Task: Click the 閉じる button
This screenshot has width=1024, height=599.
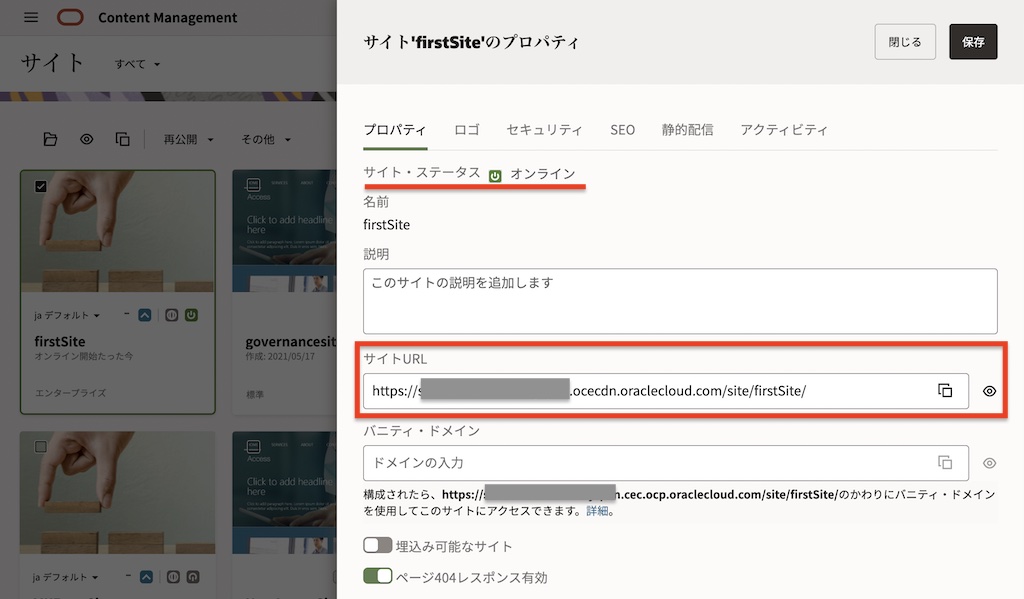Action: pos(905,42)
